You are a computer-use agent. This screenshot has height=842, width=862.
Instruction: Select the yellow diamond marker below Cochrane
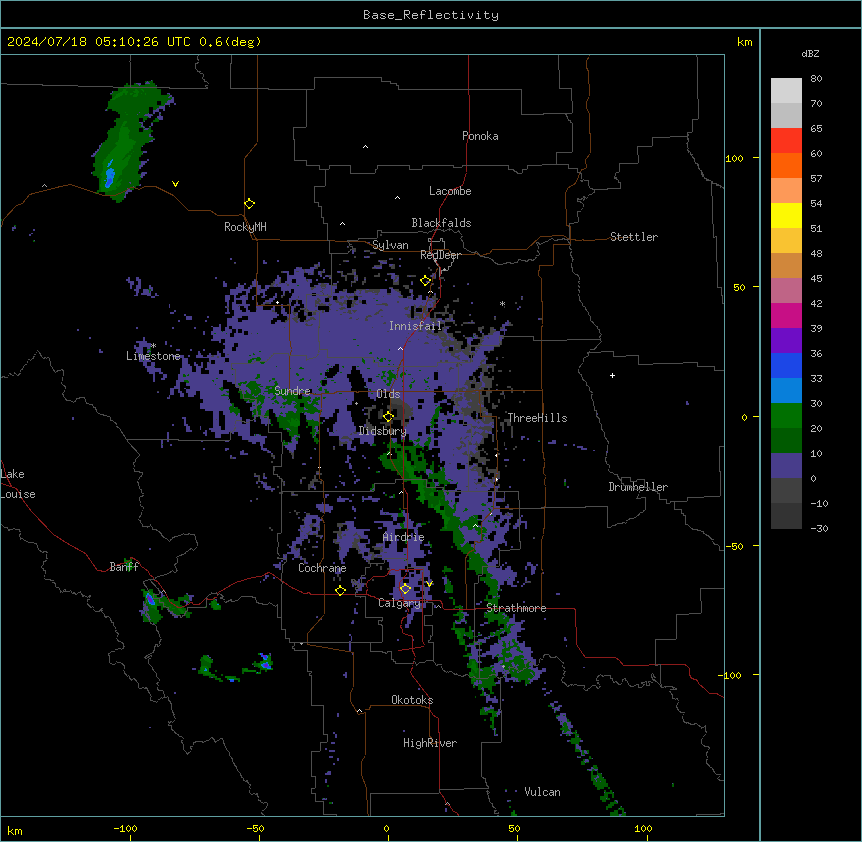(x=340, y=590)
